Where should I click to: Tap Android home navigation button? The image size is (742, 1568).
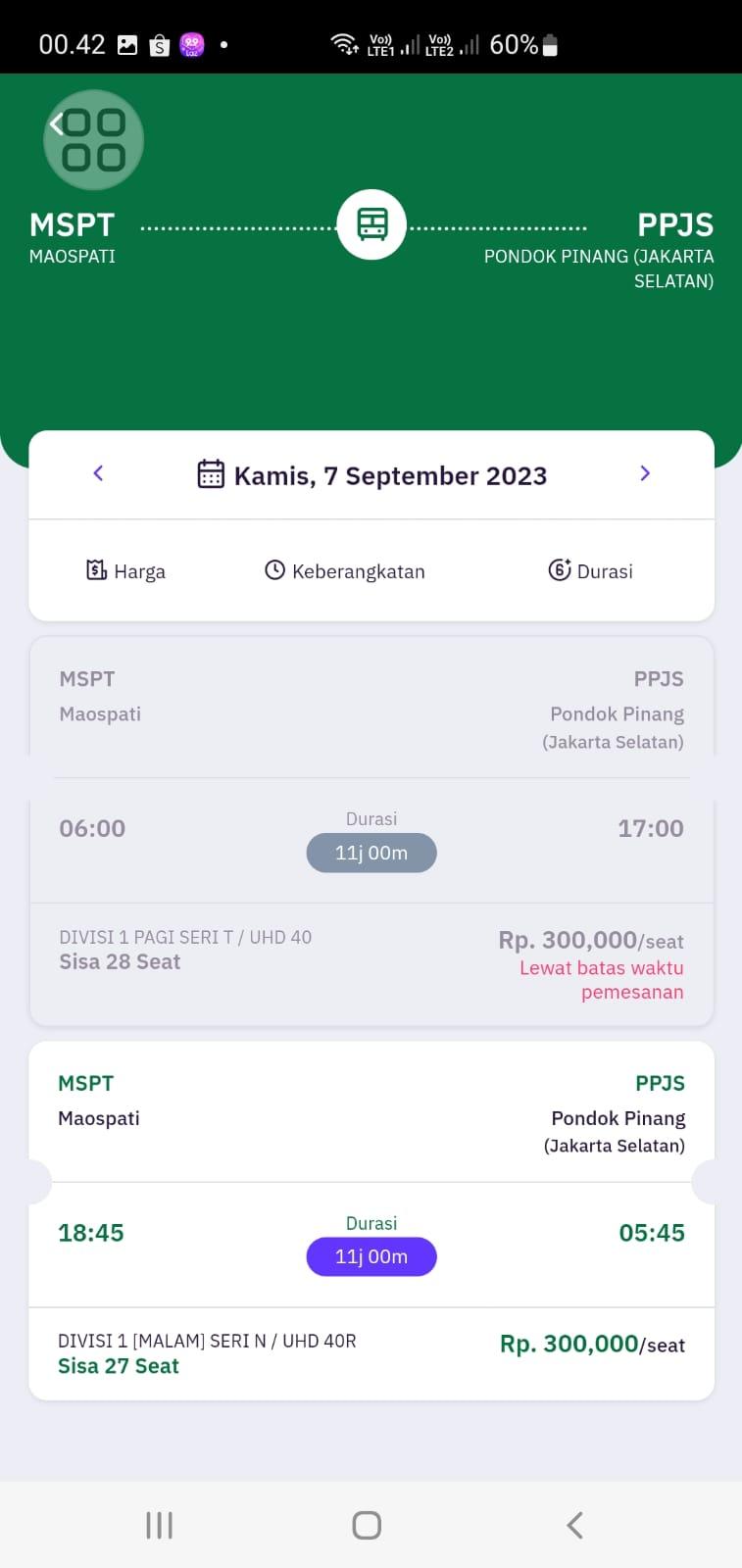point(367,1525)
